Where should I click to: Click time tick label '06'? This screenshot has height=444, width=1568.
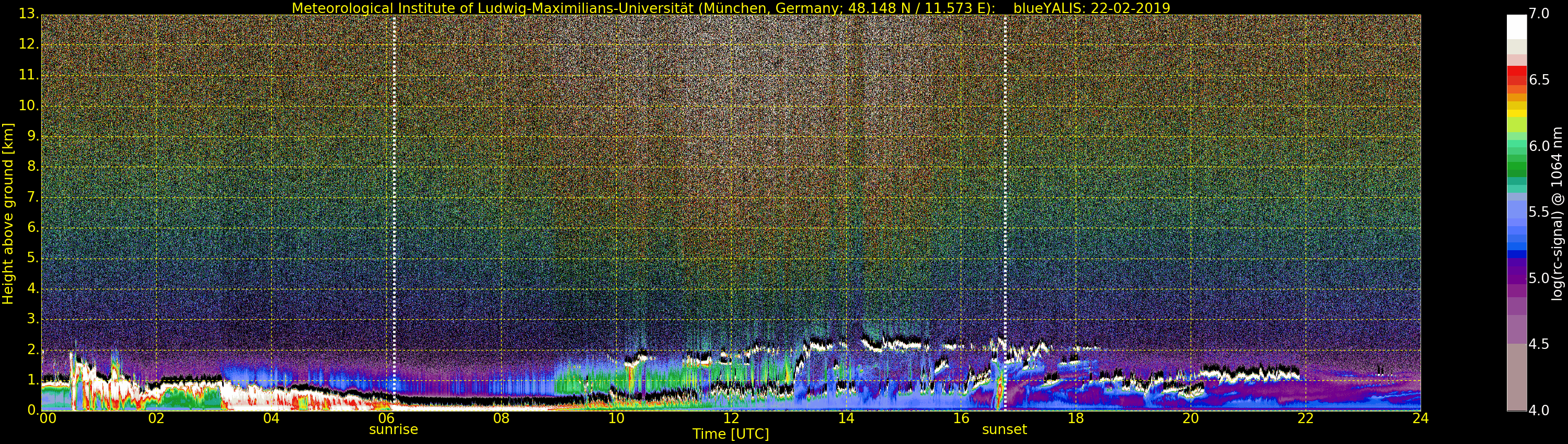(387, 418)
